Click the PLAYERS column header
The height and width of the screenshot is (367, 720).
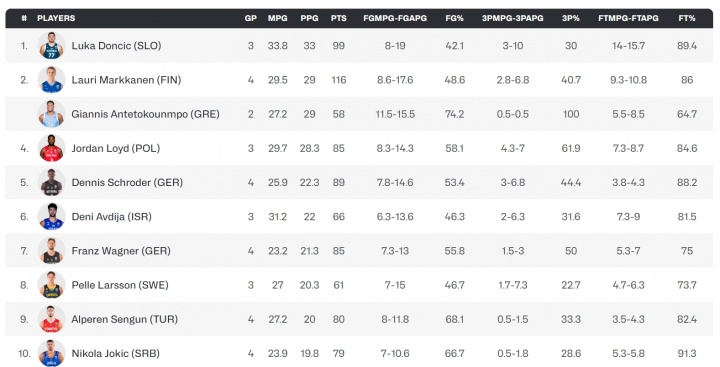click(x=56, y=18)
